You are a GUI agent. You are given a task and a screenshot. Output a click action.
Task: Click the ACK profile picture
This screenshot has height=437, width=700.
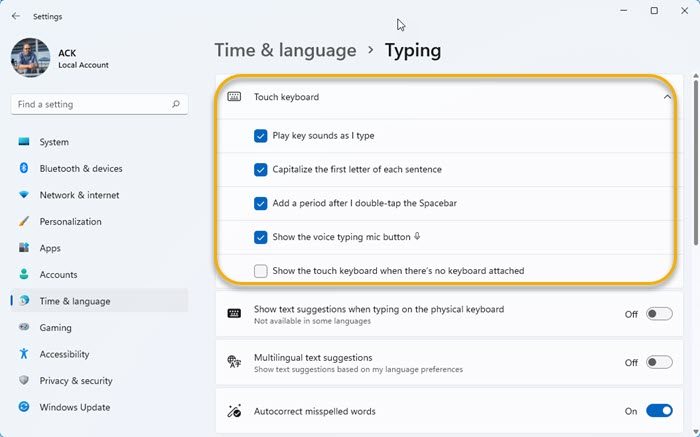(x=30, y=58)
